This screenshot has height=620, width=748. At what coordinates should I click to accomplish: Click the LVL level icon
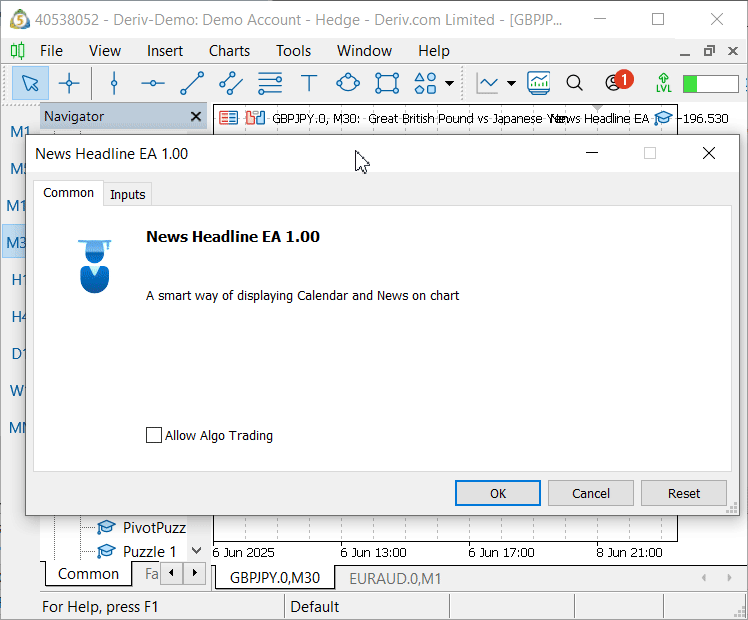[664, 83]
